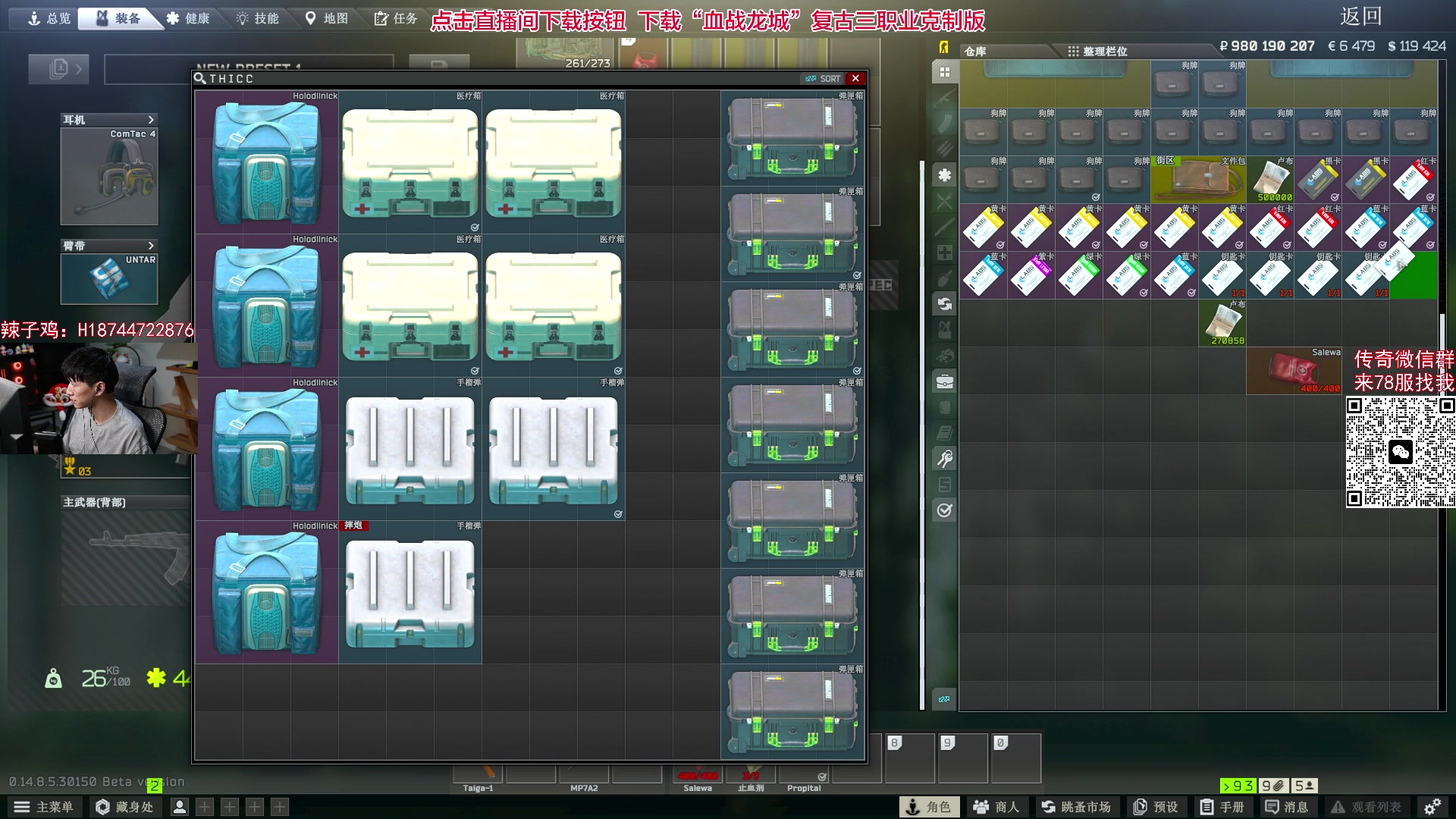Go to 藏身处 hideout
This screenshot has width=1456, height=819.
click(x=124, y=807)
